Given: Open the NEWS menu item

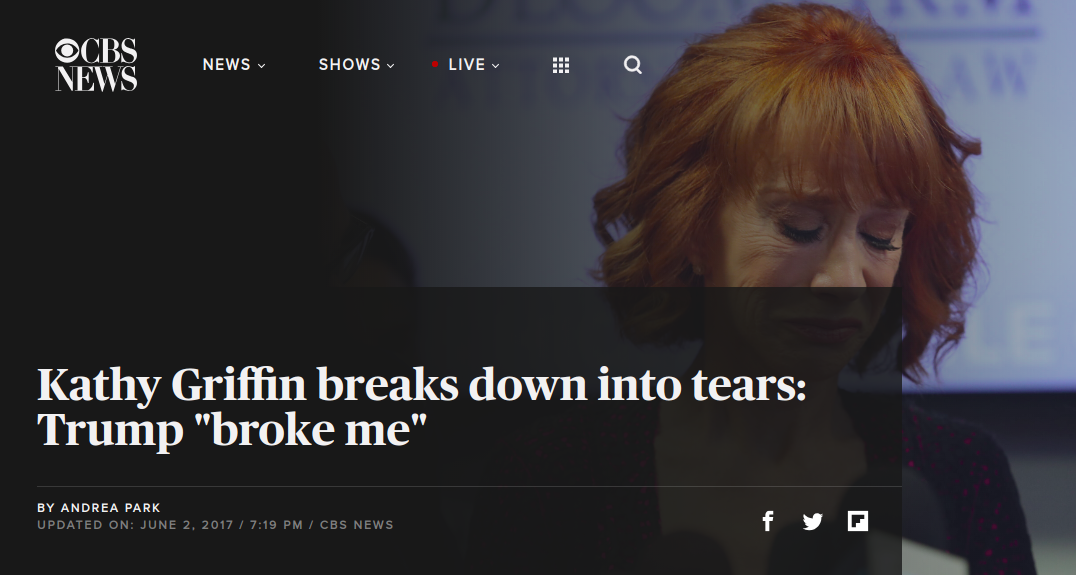Looking at the screenshot, I should pos(226,64).
